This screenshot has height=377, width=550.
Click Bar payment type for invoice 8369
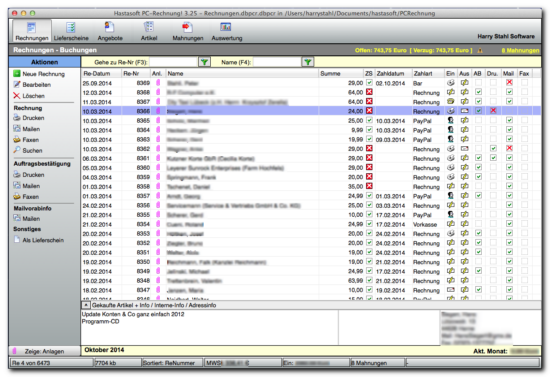(x=417, y=83)
